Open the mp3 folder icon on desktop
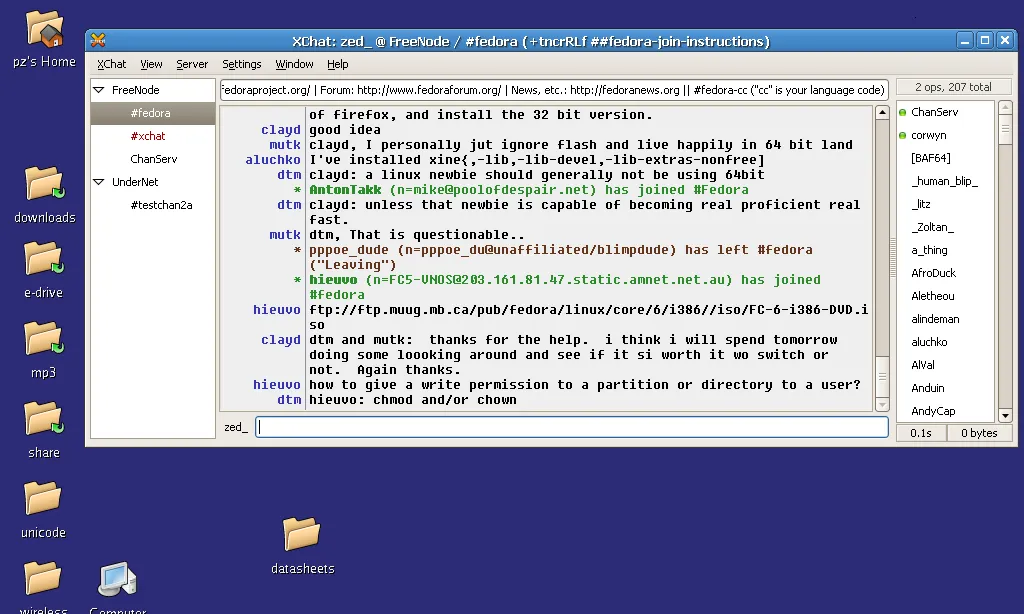1024x614 pixels. coord(44,338)
